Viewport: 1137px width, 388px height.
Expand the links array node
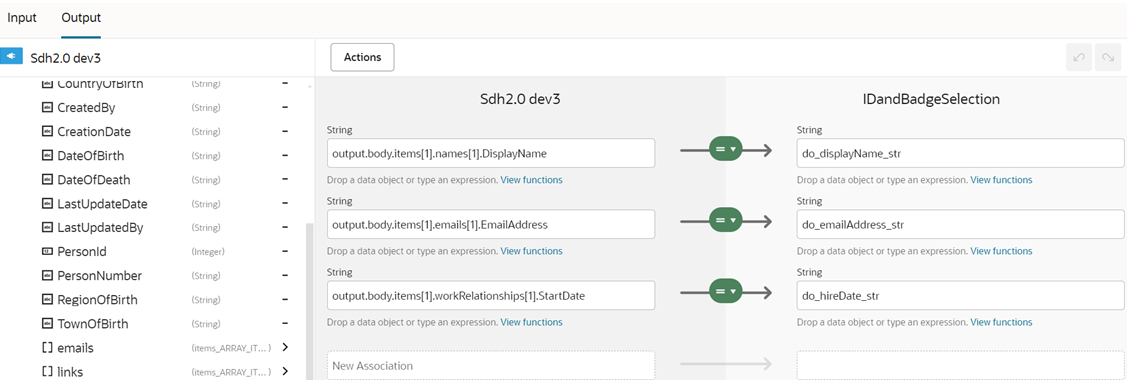click(x=285, y=371)
